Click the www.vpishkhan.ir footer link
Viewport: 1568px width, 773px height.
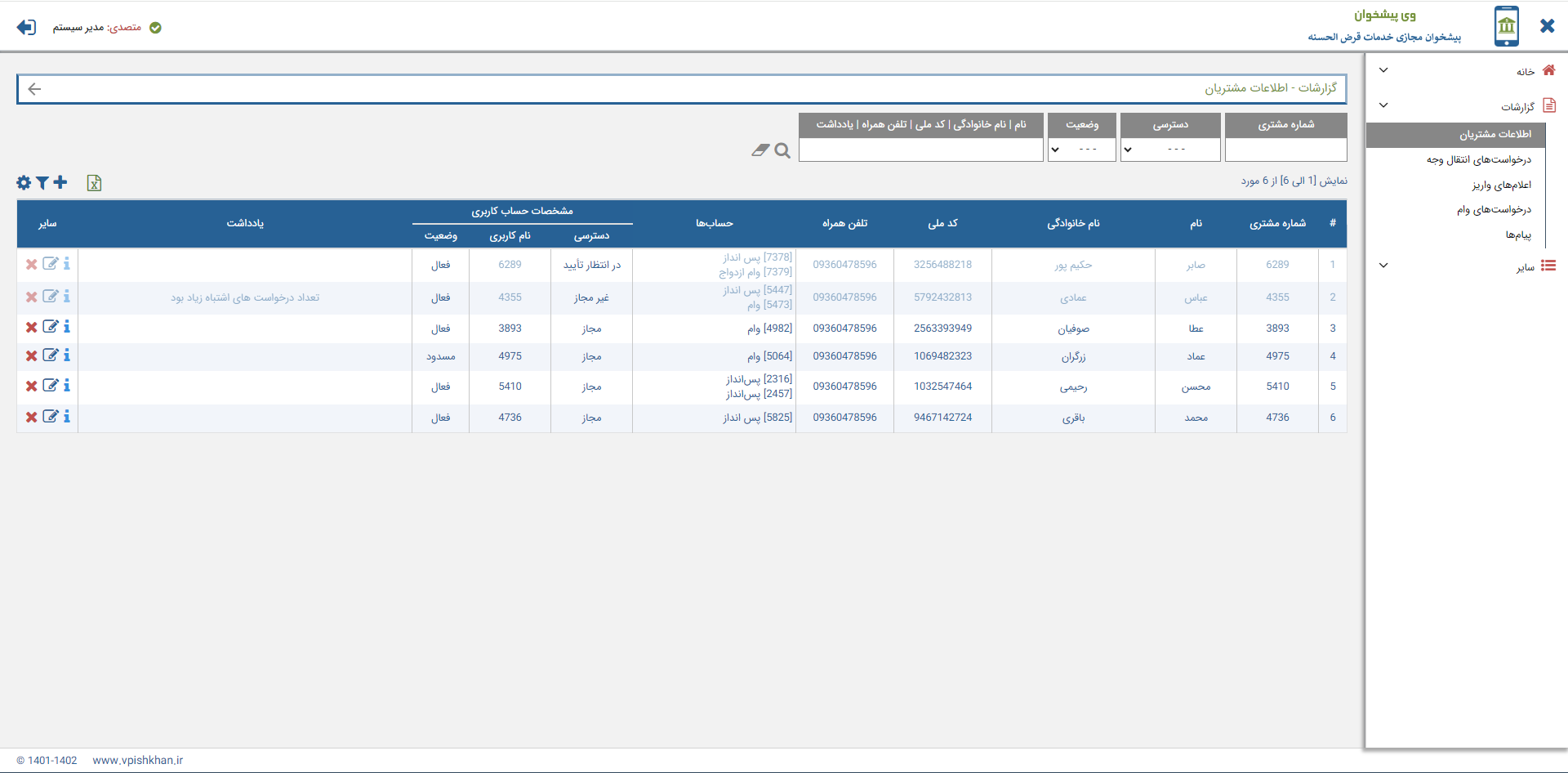pyautogui.click(x=137, y=760)
